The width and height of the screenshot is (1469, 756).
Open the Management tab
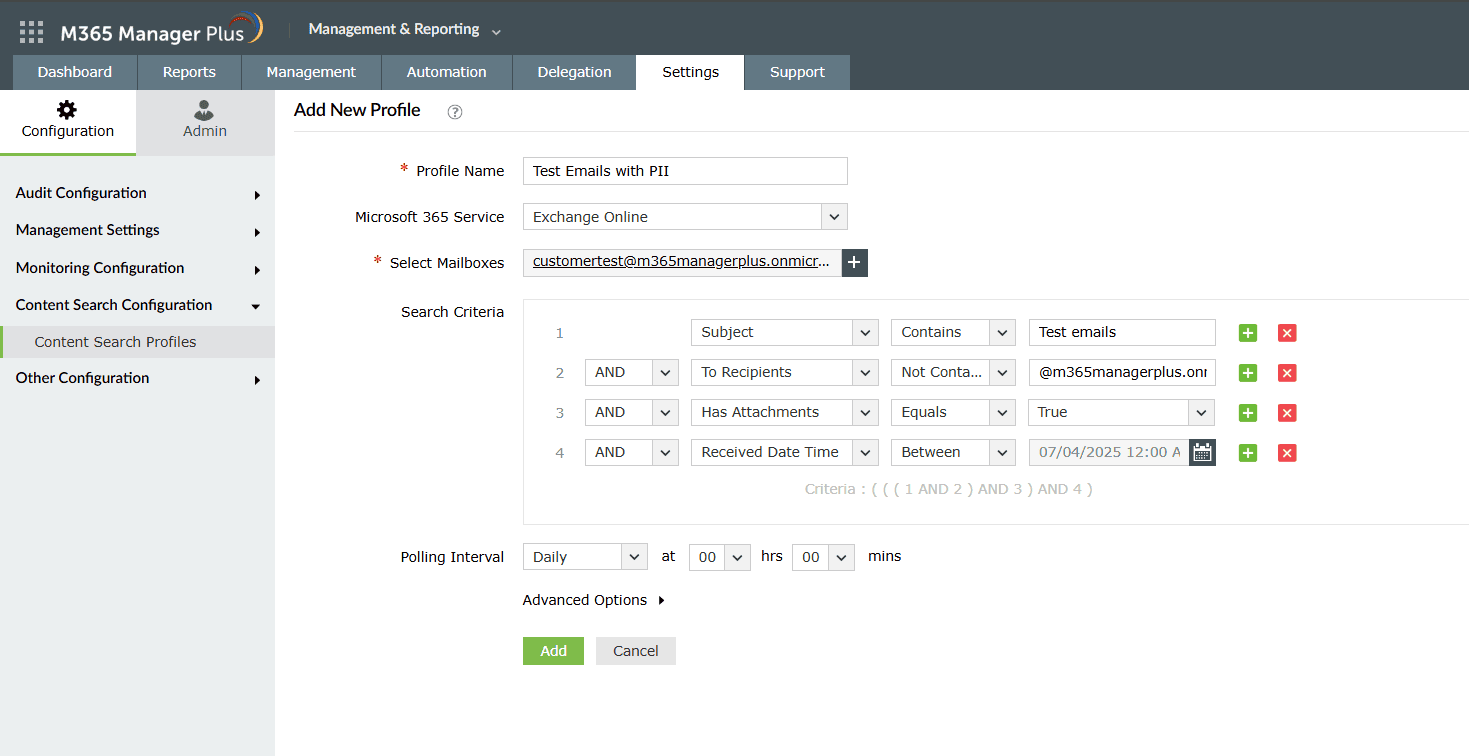point(311,72)
